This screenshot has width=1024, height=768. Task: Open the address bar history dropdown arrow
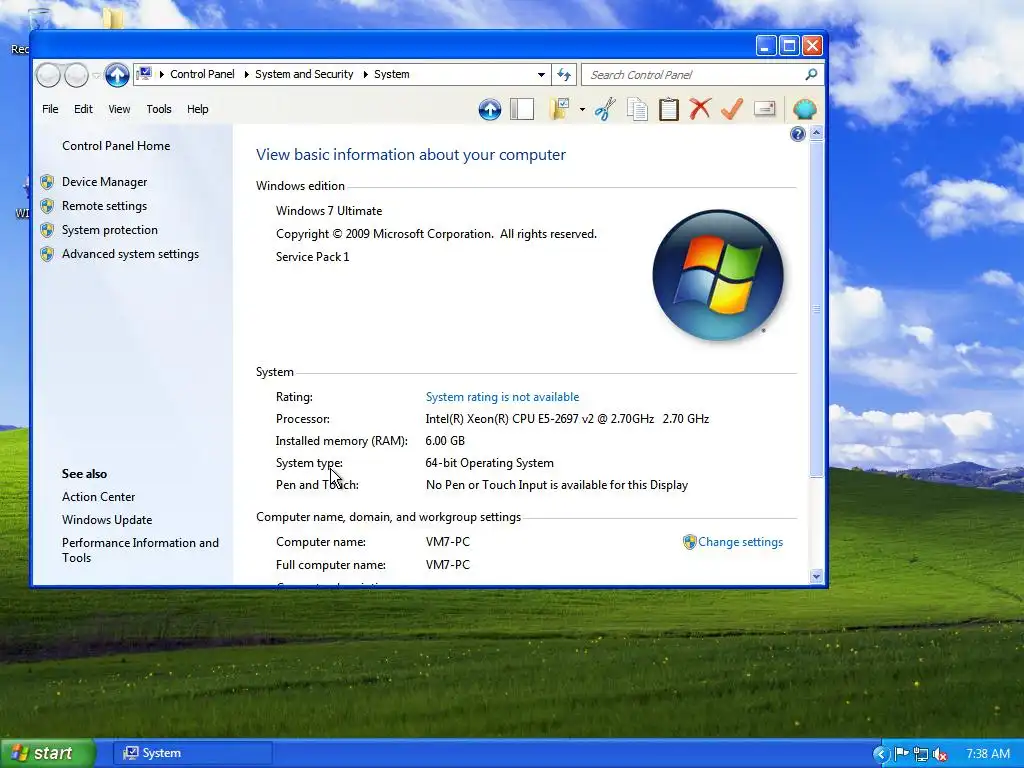tap(541, 74)
